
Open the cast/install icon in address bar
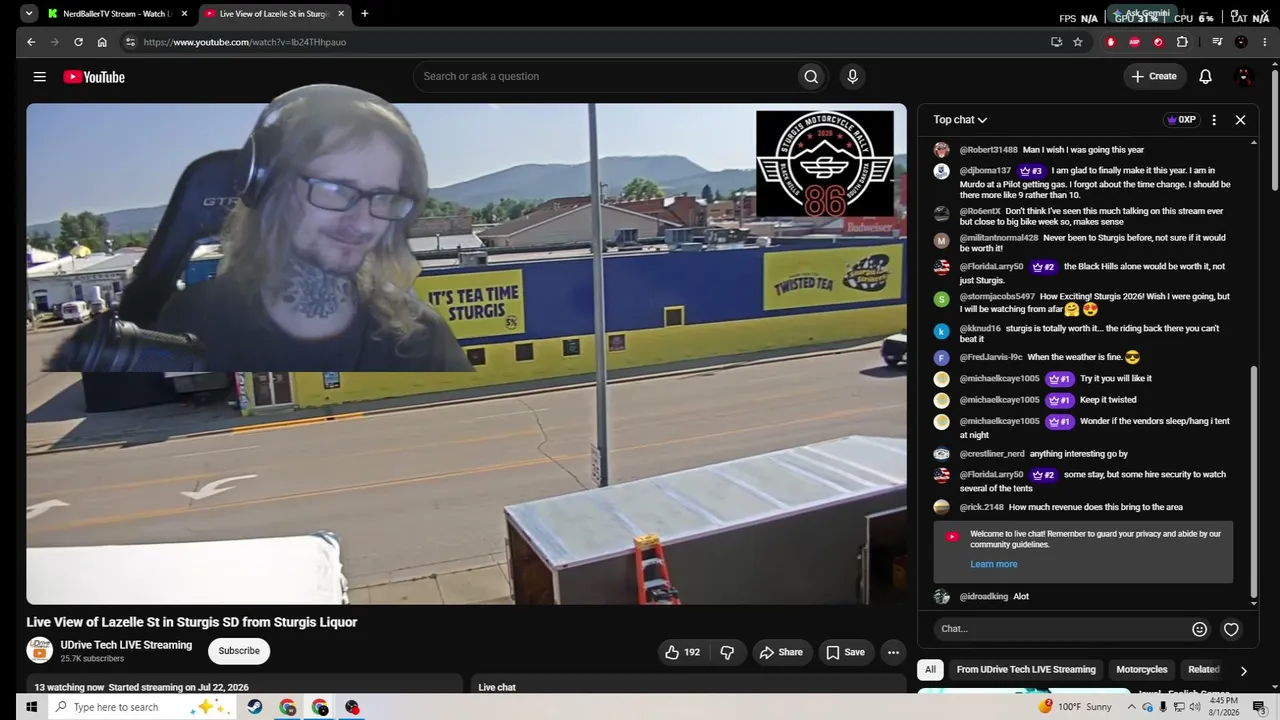click(1056, 42)
